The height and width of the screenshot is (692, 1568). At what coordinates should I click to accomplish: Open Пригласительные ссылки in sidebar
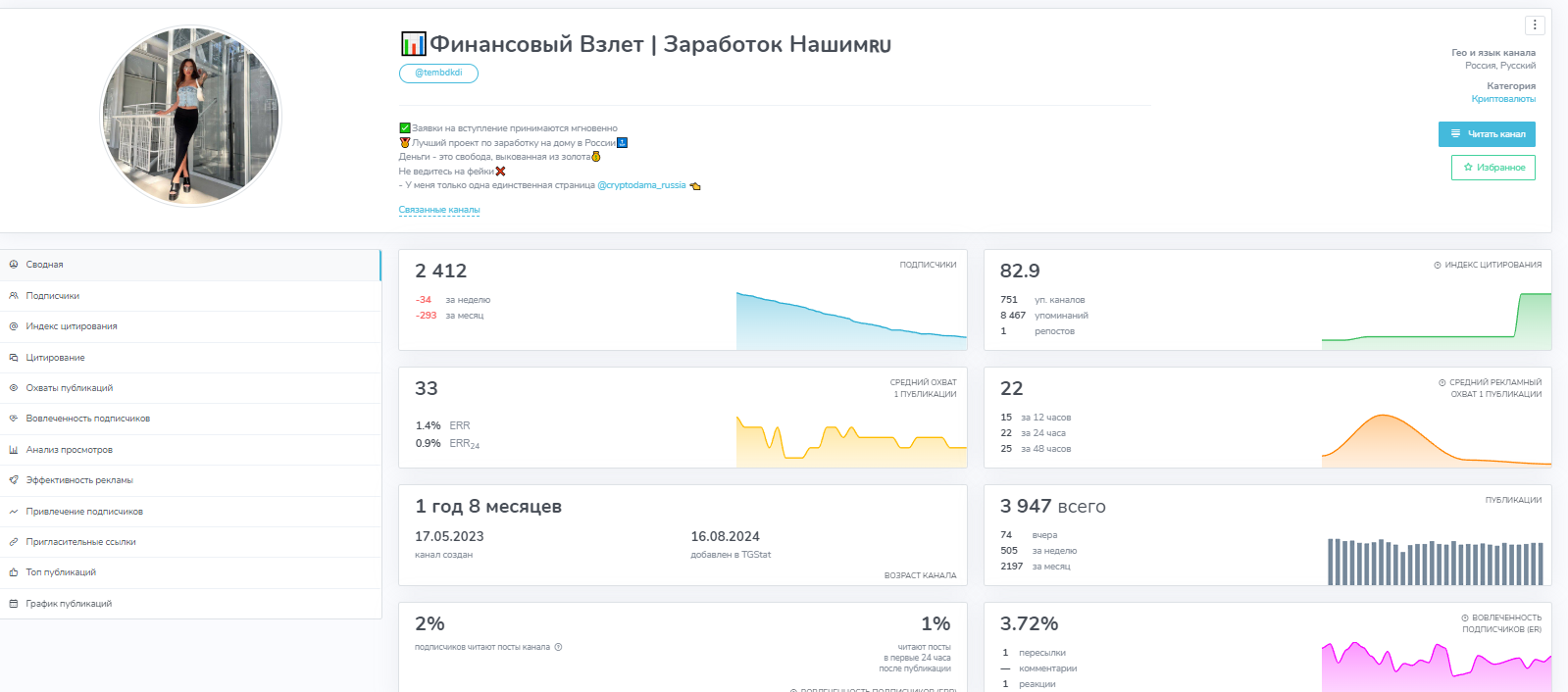pyautogui.click(x=190, y=542)
